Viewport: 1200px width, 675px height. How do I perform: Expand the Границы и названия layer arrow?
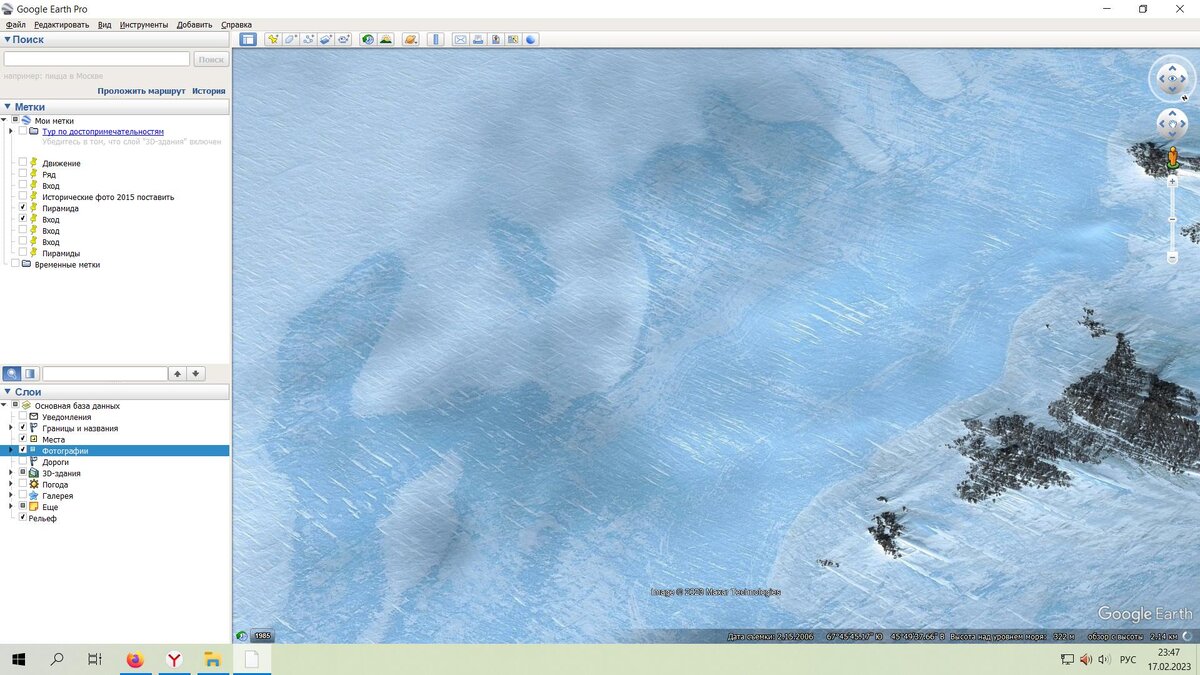coord(11,428)
